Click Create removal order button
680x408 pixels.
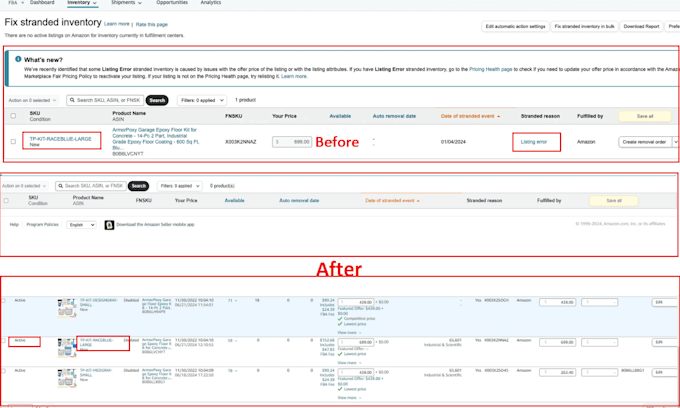[644, 142]
